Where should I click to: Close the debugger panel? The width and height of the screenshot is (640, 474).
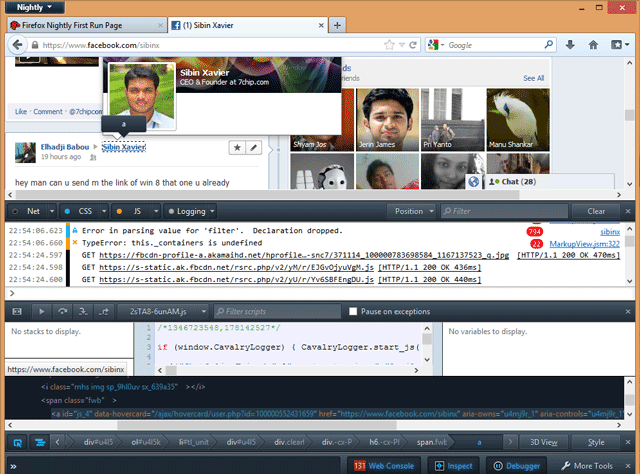point(628,312)
